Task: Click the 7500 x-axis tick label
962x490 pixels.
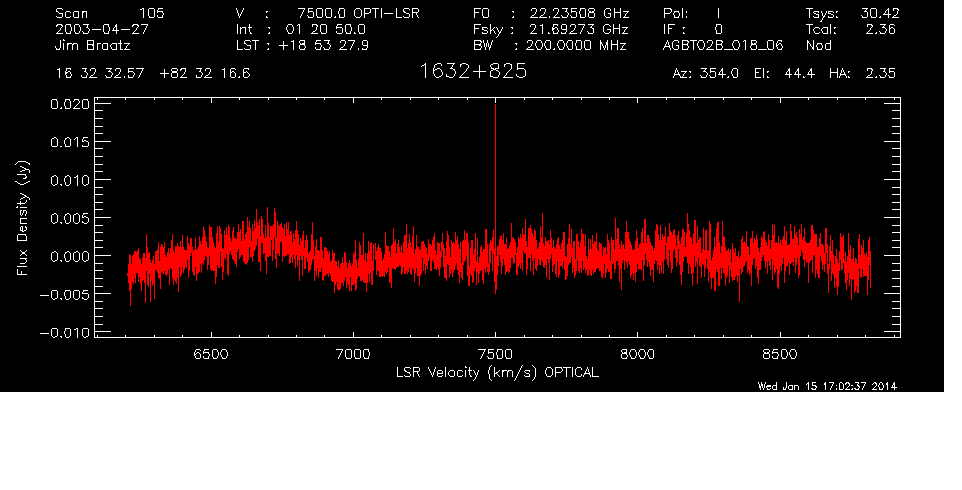Action: [x=495, y=354]
